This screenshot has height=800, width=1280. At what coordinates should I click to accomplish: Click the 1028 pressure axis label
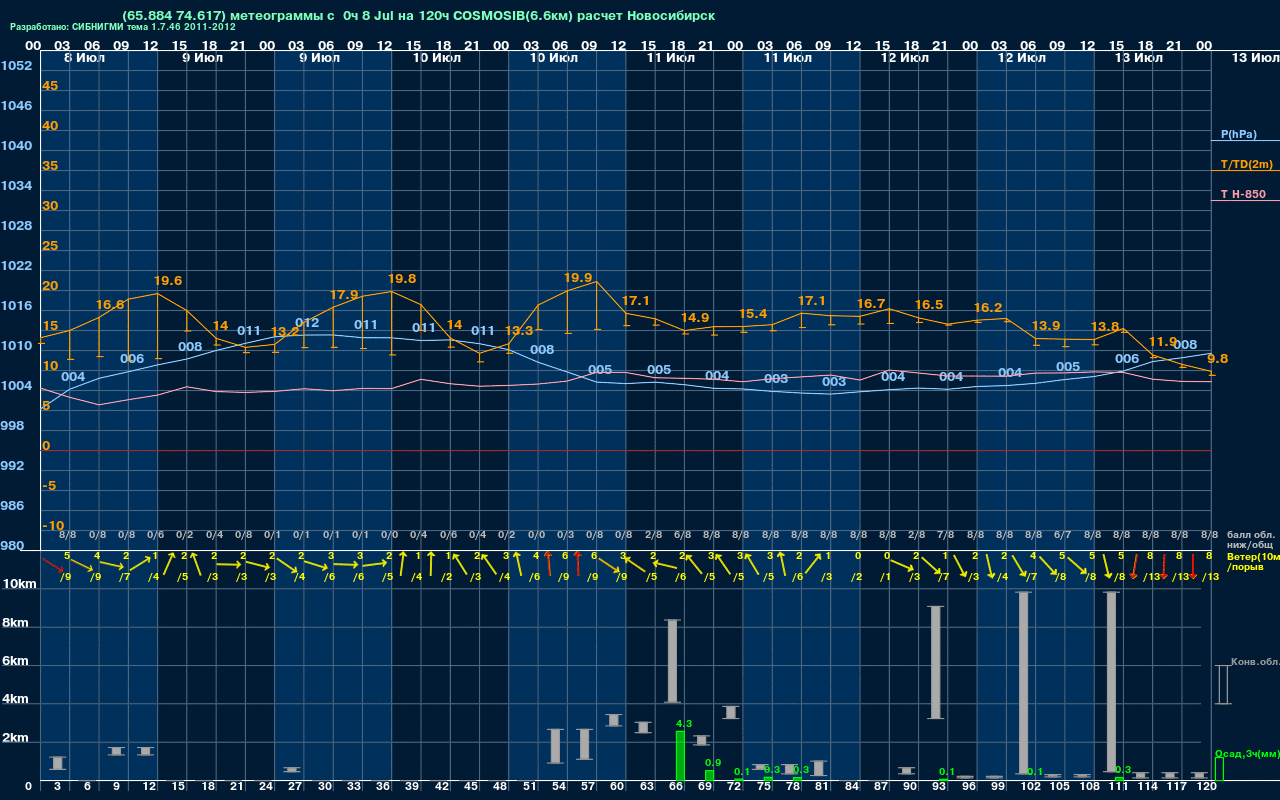tap(16, 226)
